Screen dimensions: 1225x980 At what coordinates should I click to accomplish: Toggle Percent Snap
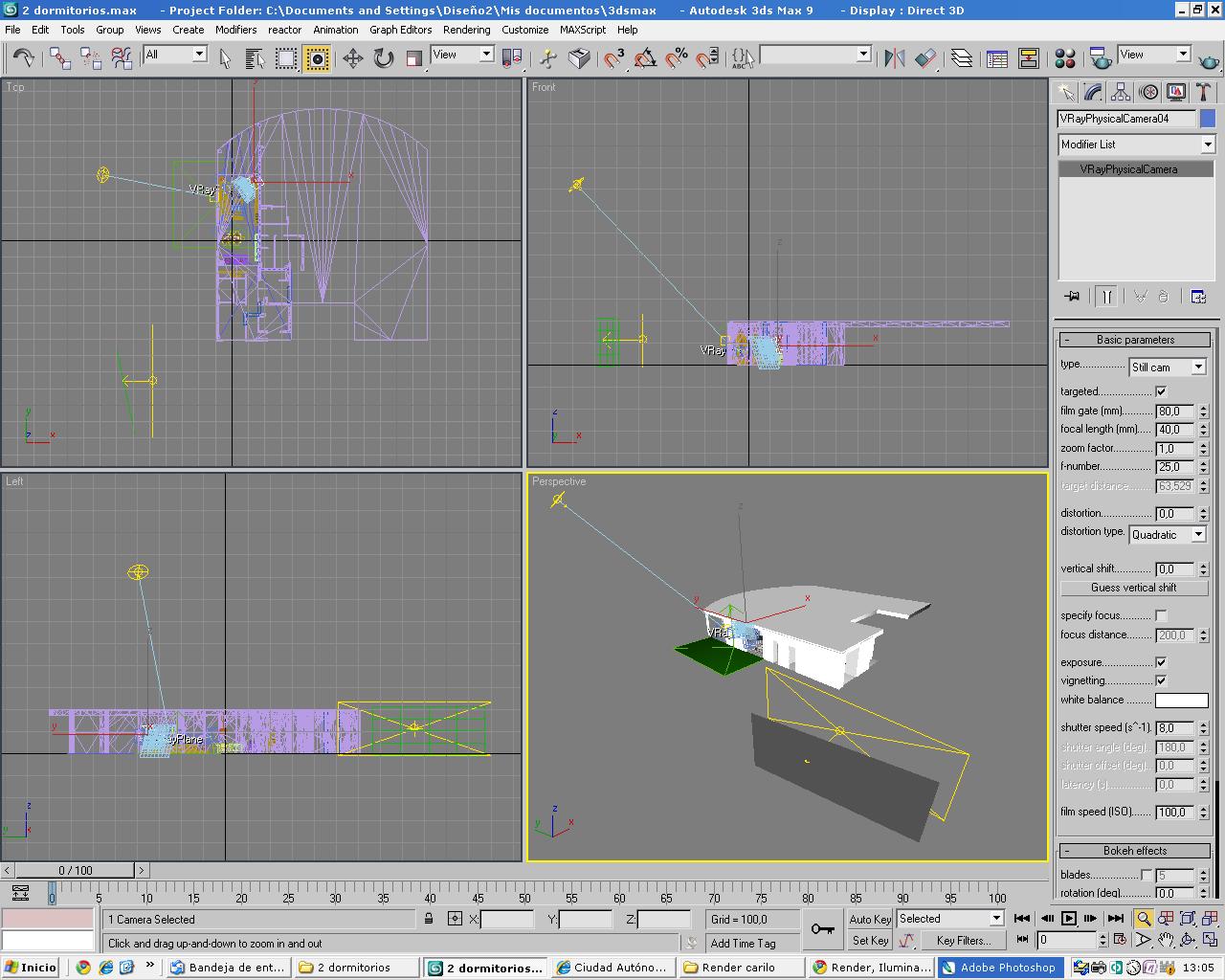coord(677,58)
